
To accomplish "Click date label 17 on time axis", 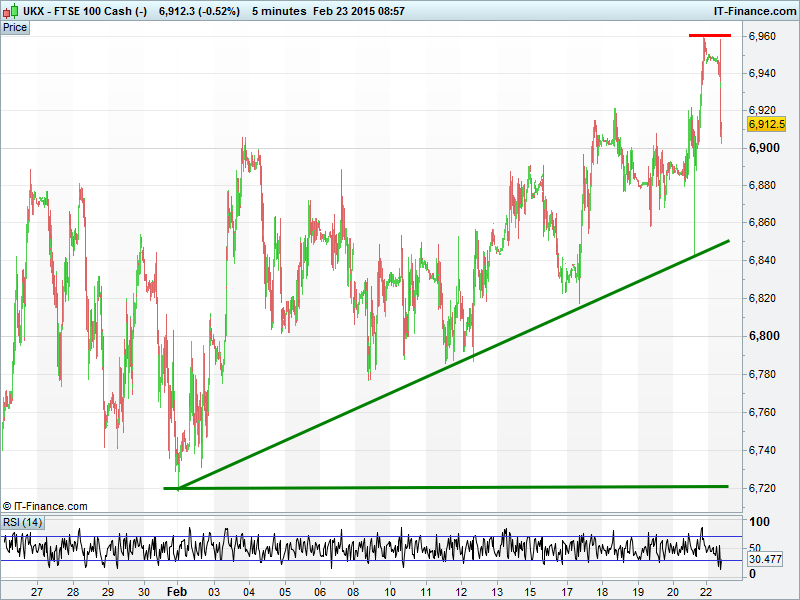I will coord(567,592).
